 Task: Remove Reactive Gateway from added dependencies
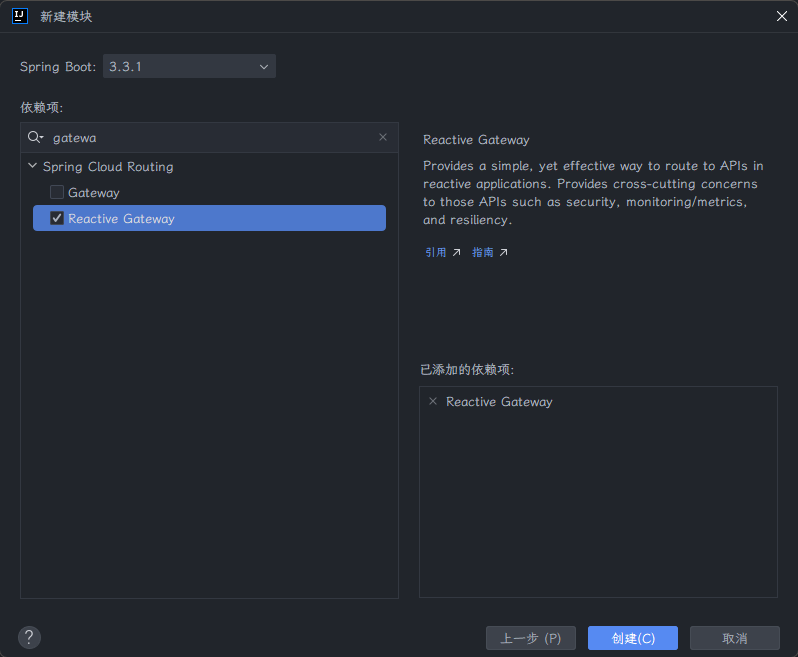(x=433, y=401)
